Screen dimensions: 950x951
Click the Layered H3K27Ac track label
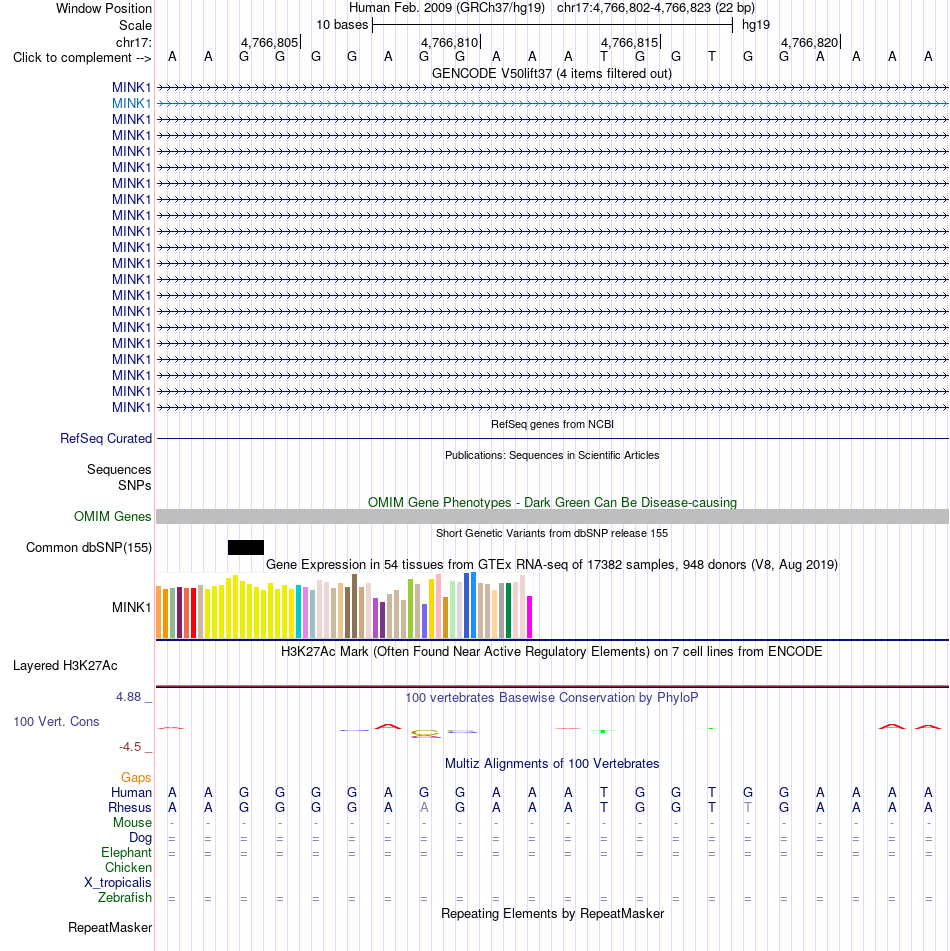pos(65,666)
